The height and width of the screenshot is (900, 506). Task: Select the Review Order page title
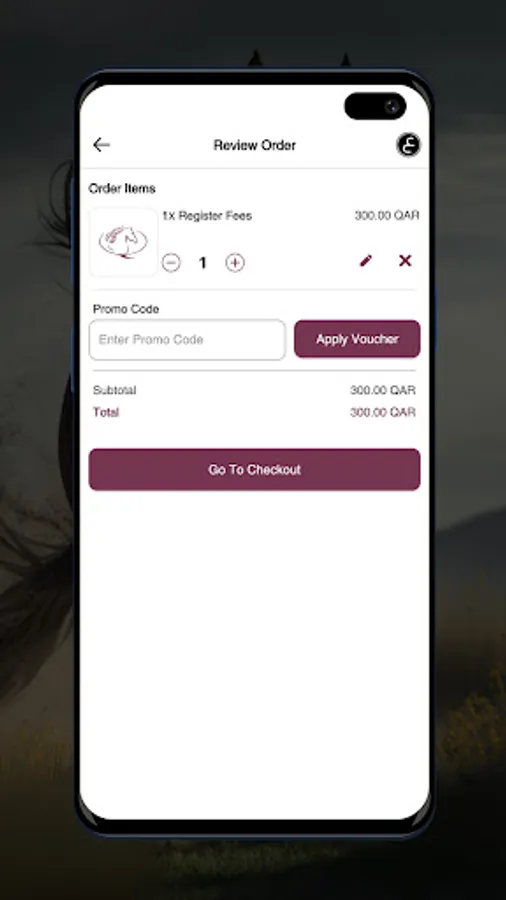(x=255, y=145)
